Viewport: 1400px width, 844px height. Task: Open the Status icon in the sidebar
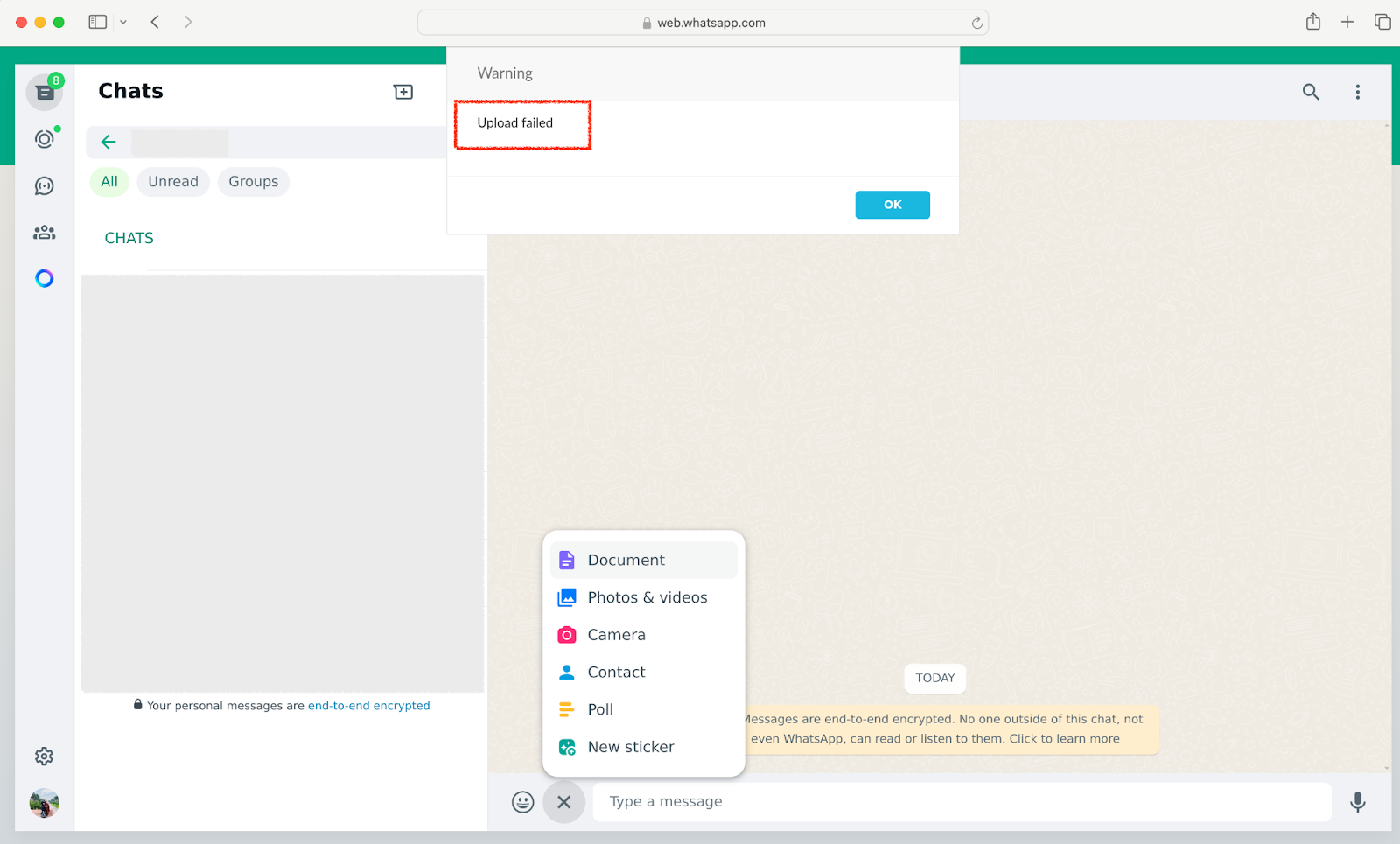(45, 139)
